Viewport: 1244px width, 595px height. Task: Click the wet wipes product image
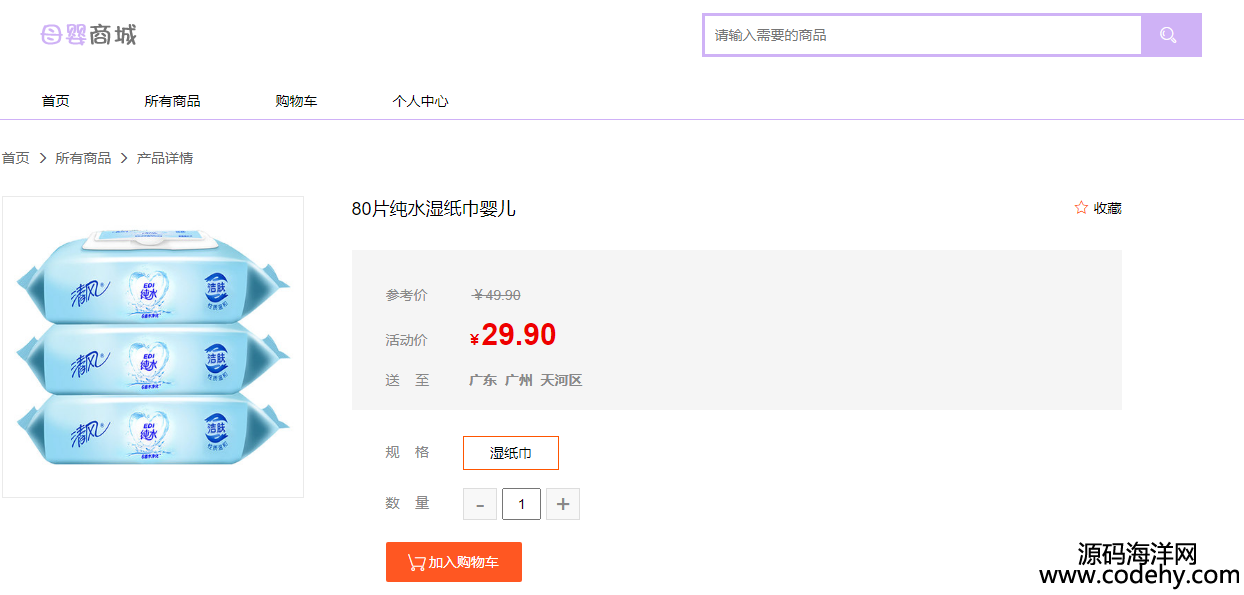coord(153,347)
